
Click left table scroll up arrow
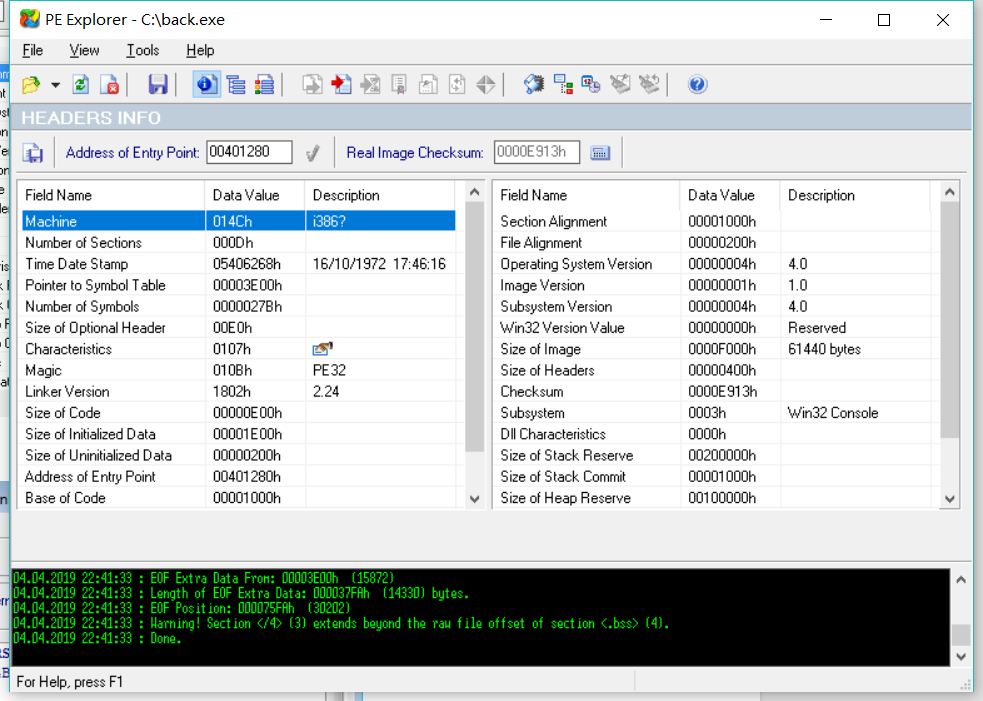point(475,192)
